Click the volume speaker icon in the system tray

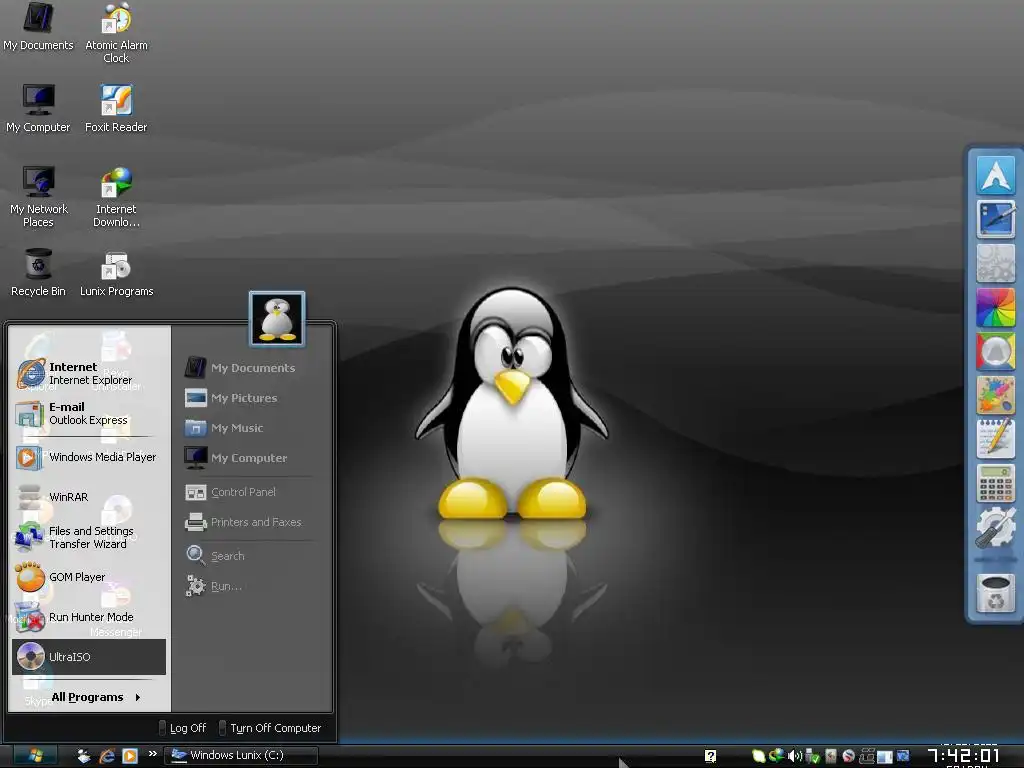(x=795, y=756)
